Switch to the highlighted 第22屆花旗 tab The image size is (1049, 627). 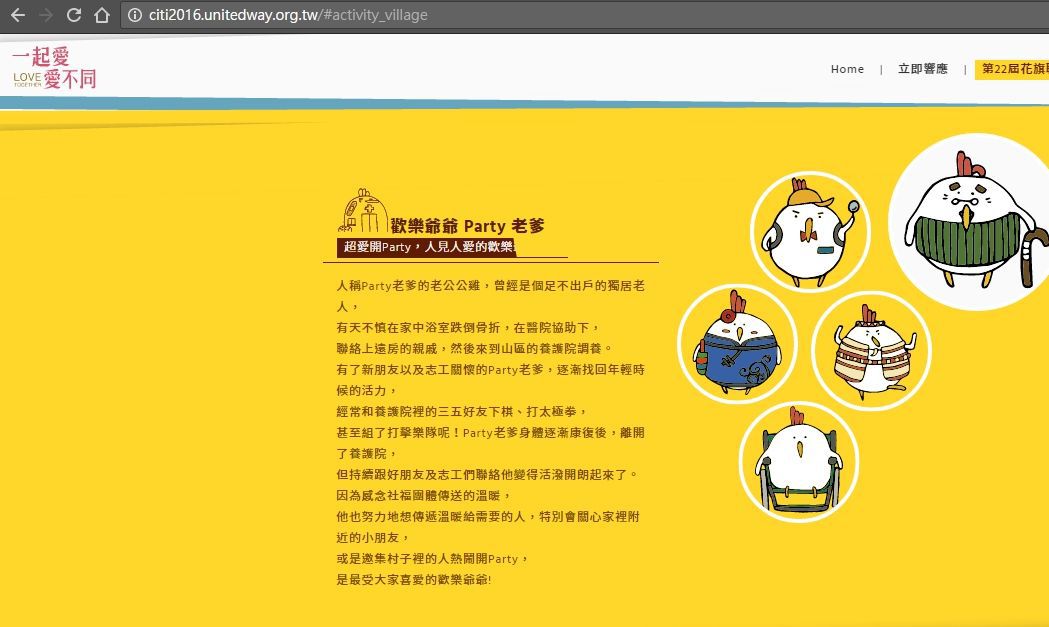pos(1015,69)
